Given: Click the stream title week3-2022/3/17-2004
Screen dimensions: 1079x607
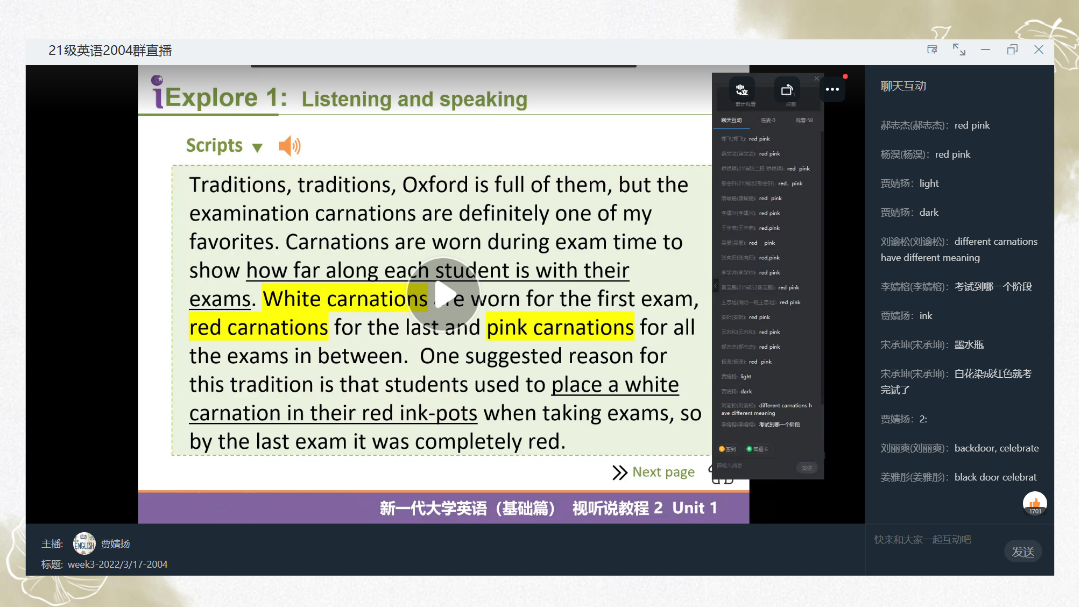Looking at the screenshot, I should (118, 564).
